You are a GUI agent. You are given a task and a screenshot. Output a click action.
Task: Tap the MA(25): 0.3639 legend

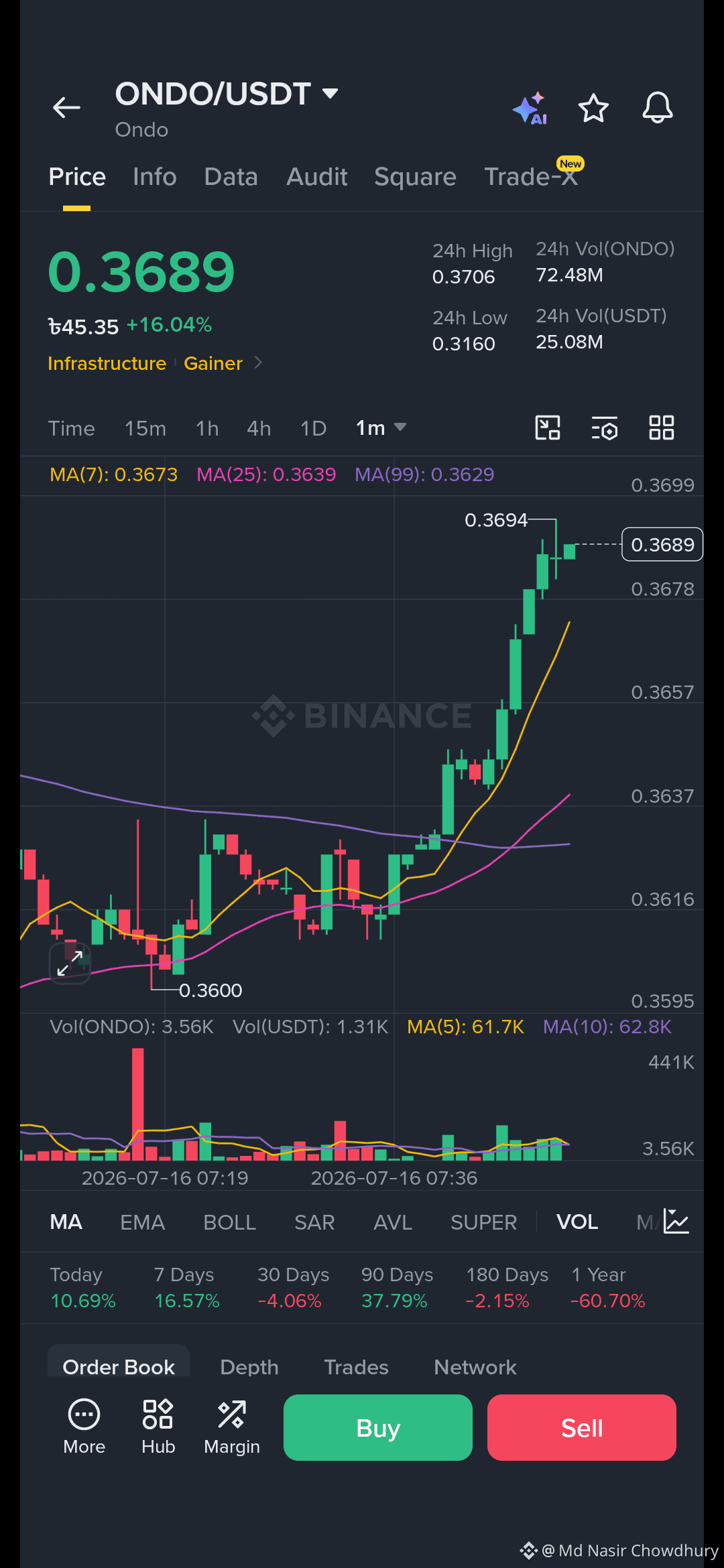pyautogui.click(x=266, y=474)
